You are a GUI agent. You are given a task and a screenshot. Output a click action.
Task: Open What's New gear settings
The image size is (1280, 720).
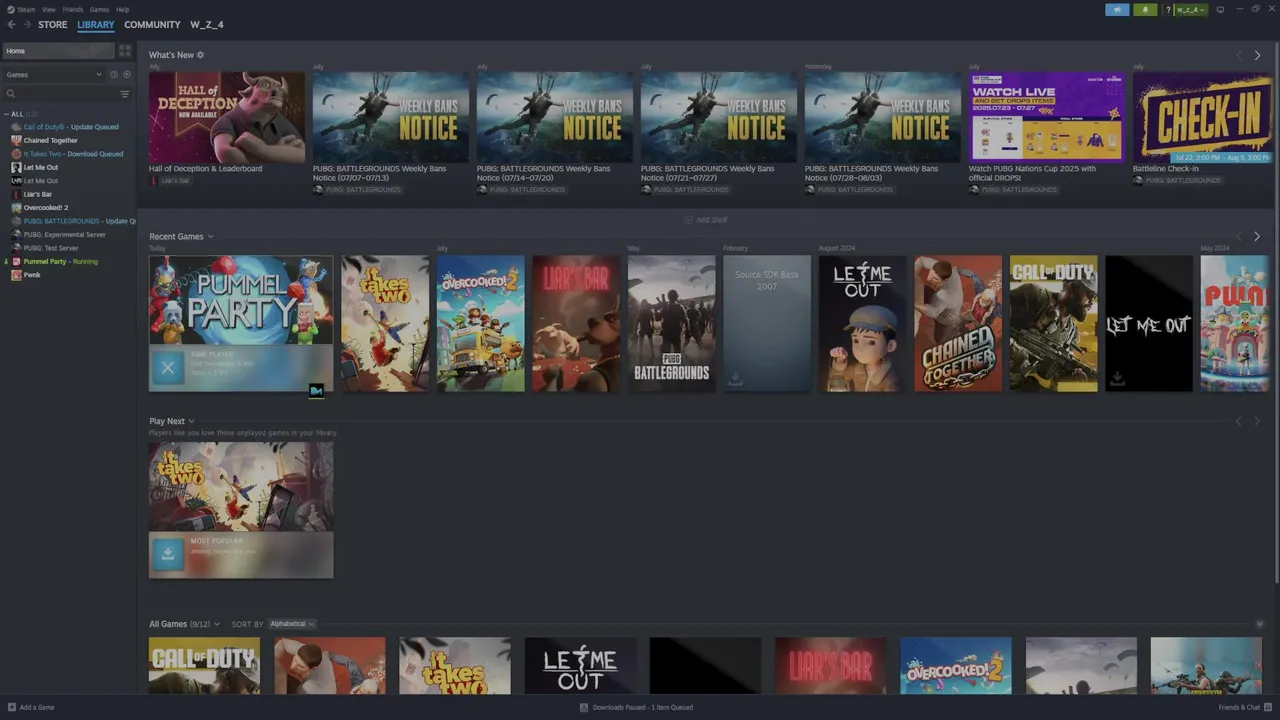200,55
